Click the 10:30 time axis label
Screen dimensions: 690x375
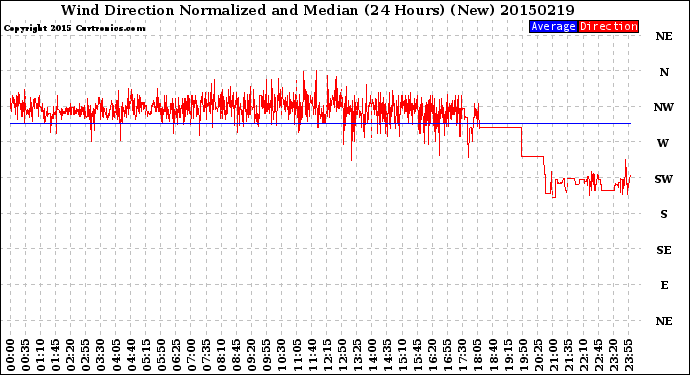tap(282, 355)
